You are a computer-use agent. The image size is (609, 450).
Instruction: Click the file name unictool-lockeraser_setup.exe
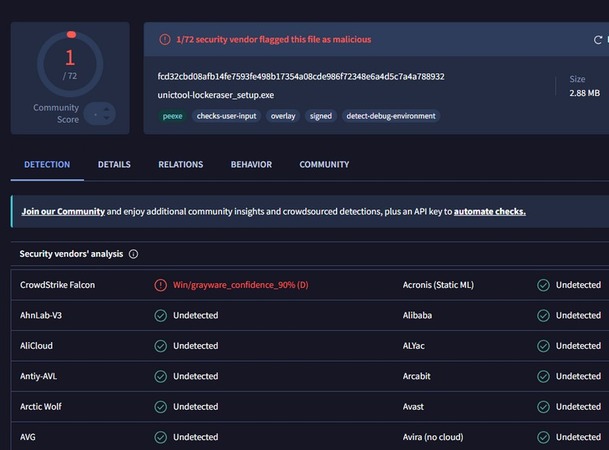pyautogui.click(x=216, y=95)
